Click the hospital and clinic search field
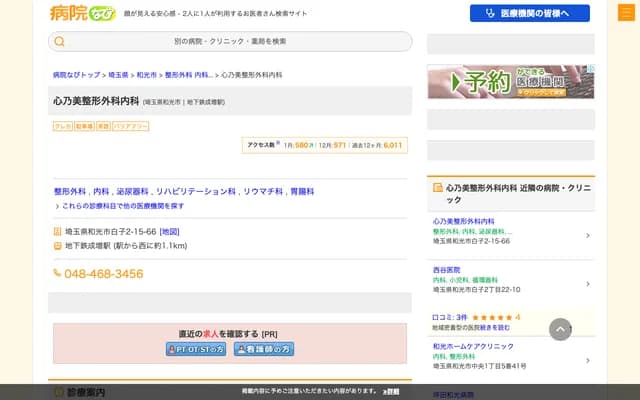This screenshot has width=640, height=400. click(x=230, y=42)
